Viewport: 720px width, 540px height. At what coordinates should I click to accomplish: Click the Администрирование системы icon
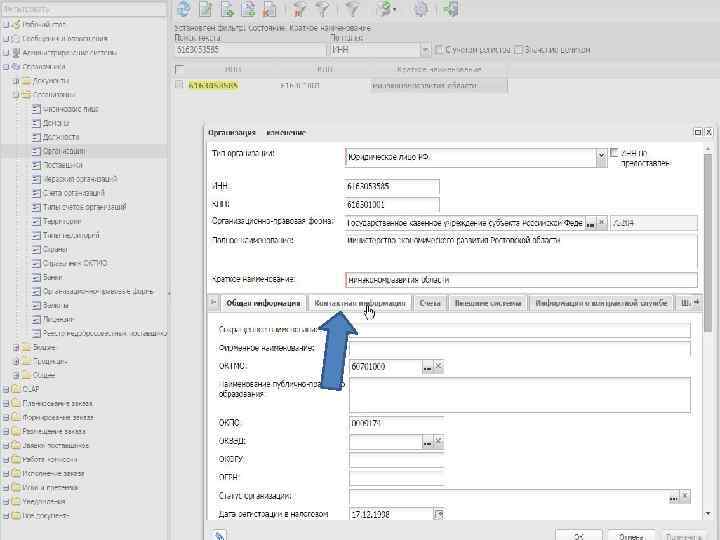(x=16, y=52)
